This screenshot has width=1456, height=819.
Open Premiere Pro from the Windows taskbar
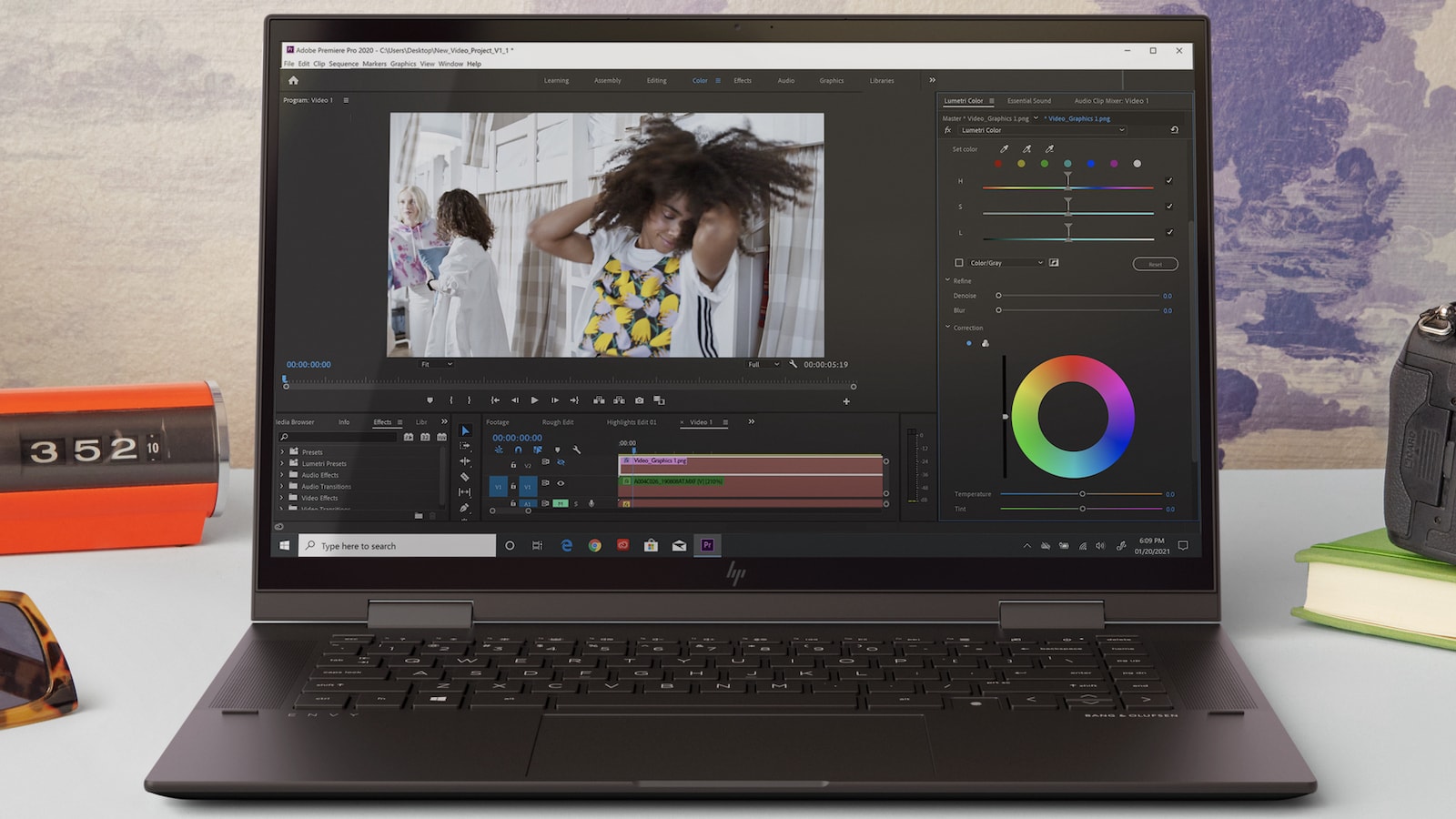pyautogui.click(x=707, y=545)
